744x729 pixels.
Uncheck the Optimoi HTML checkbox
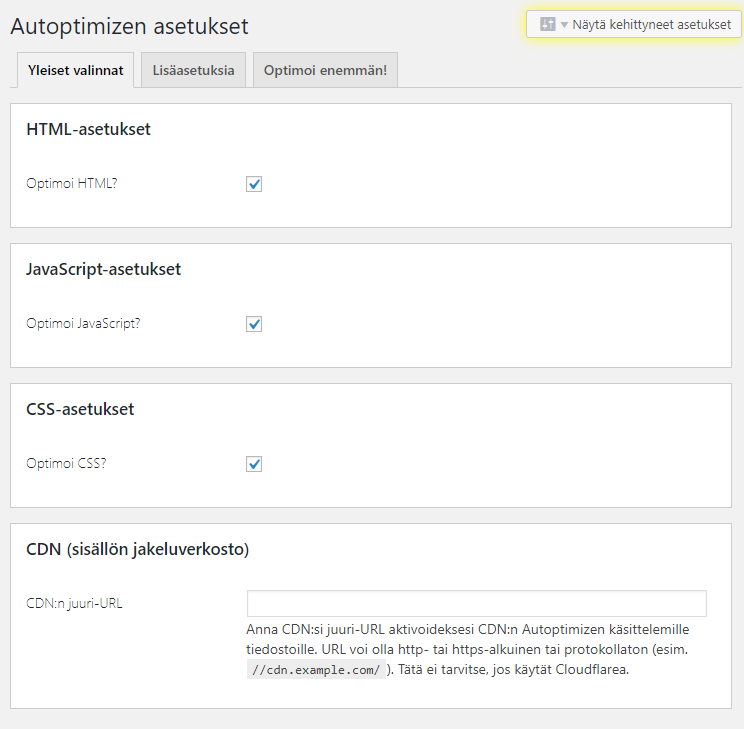254,184
